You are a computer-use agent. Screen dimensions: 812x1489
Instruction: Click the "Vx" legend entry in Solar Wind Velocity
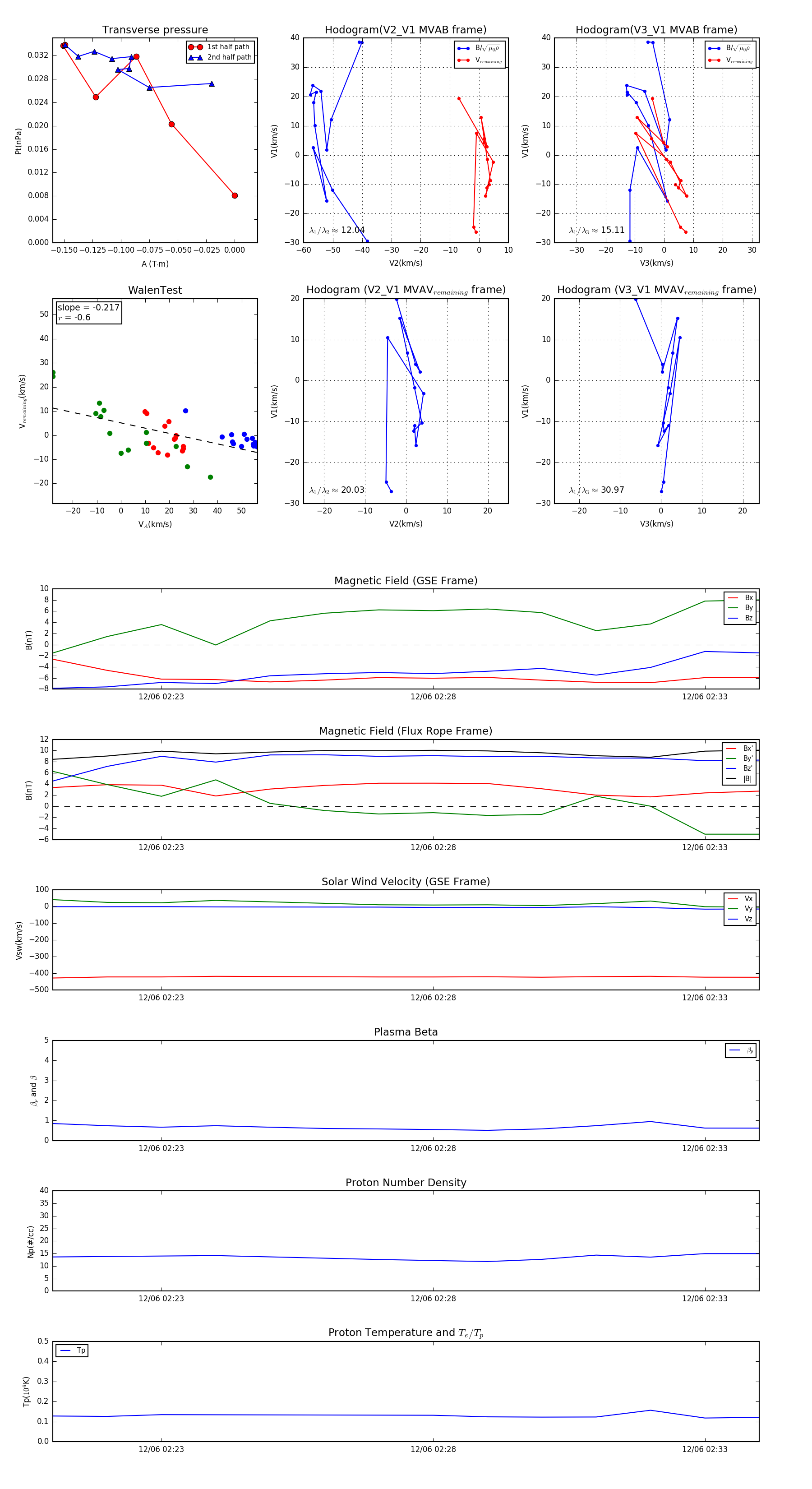pyautogui.click(x=740, y=898)
